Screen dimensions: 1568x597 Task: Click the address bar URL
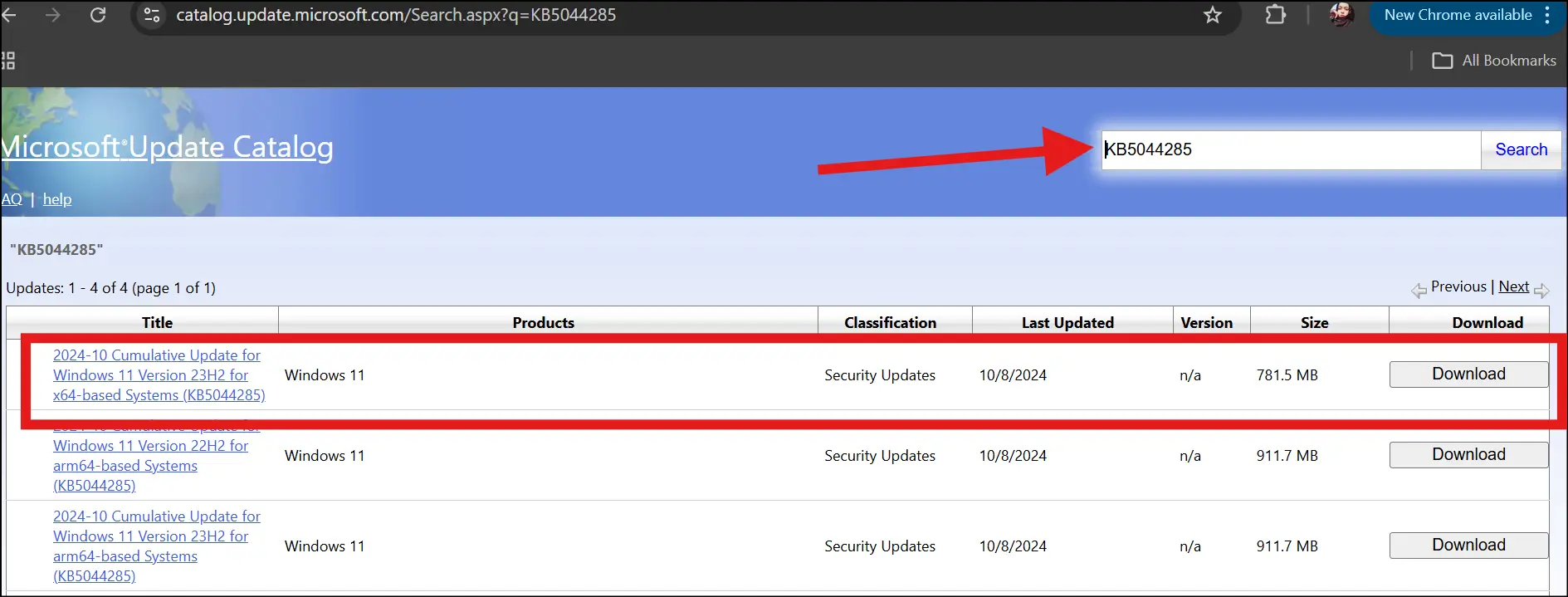coord(396,15)
